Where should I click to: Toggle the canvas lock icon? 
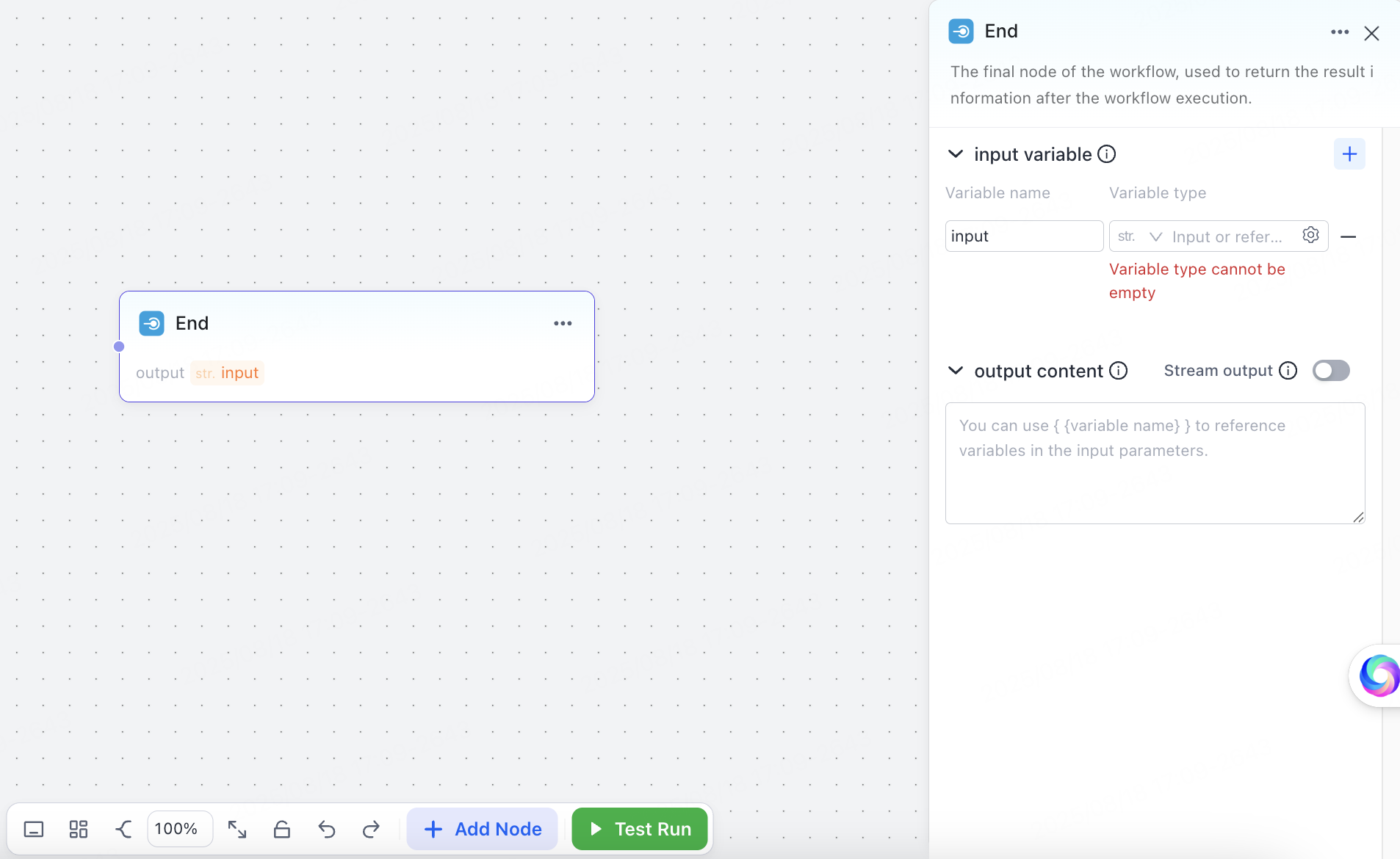pos(282,829)
